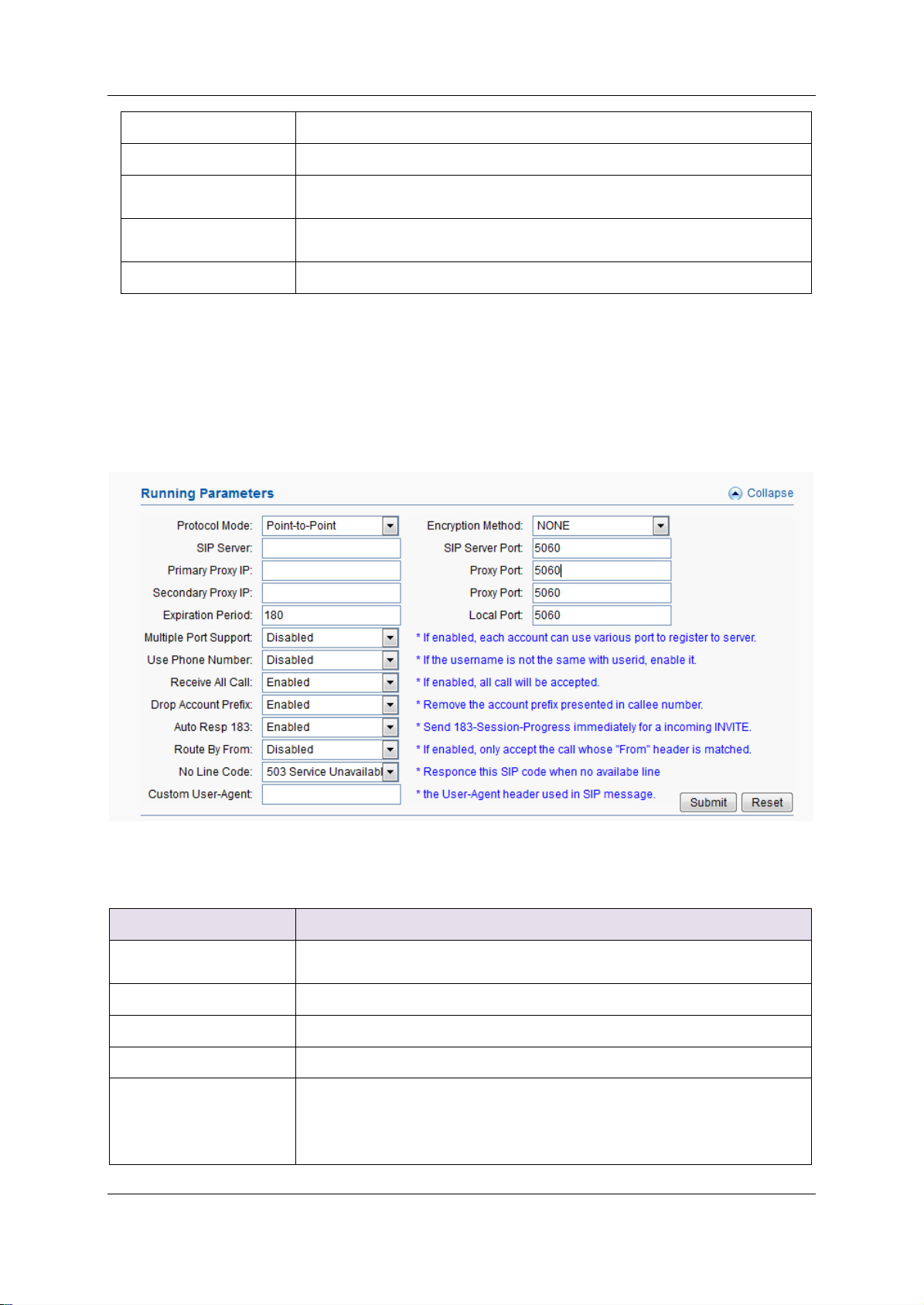The height and width of the screenshot is (1305, 924).
Task: Click the Collapse arrow icon
Action: [x=735, y=494]
